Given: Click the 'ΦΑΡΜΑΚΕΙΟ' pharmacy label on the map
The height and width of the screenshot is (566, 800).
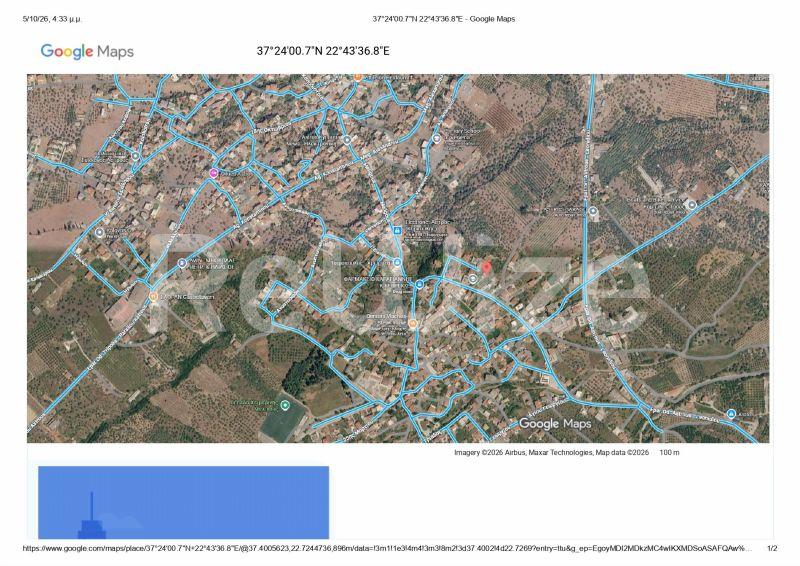Looking at the screenshot, I should (378, 280).
